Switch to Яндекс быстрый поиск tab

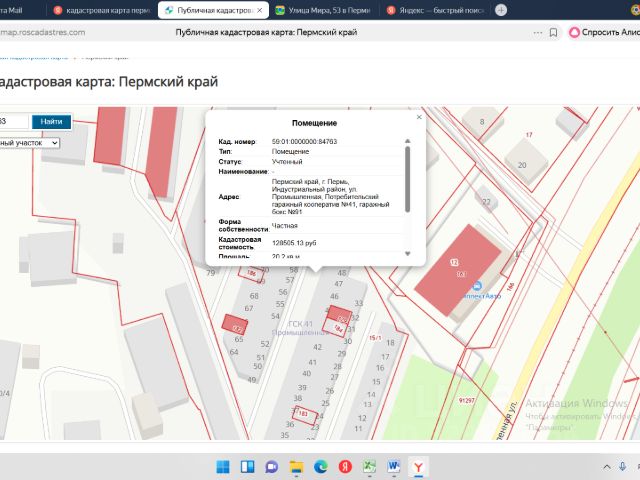tap(435, 10)
